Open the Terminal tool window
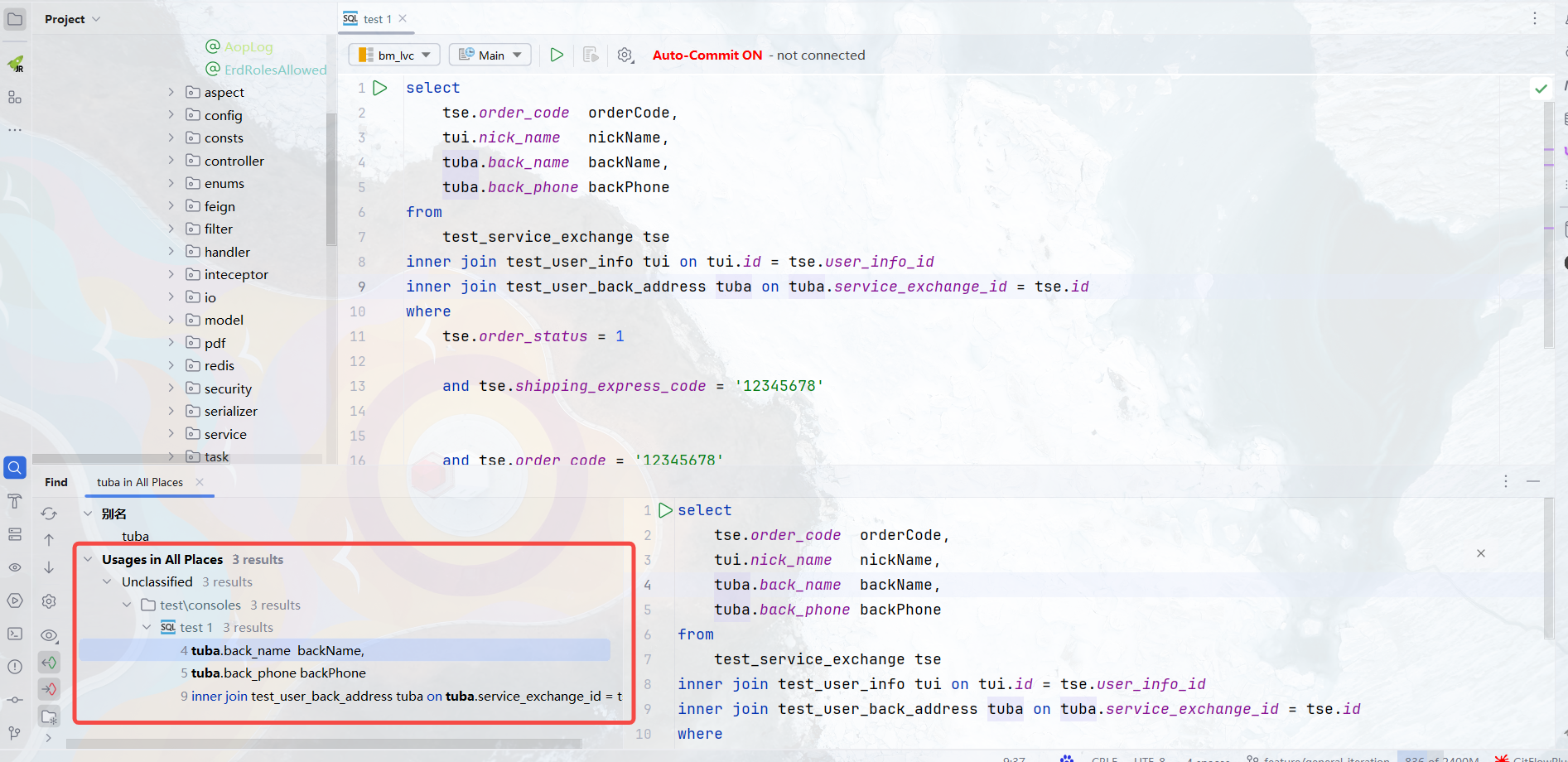This screenshot has width=1568, height=762. [15, 634]
